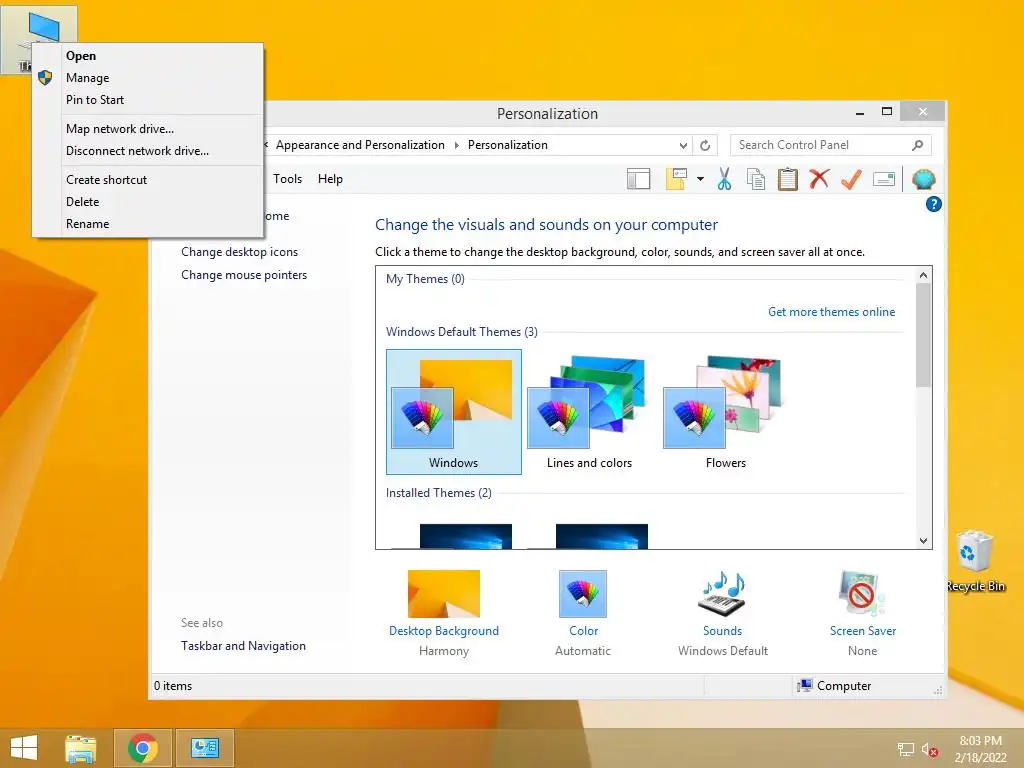Viewport: 1024px width, 768px height.
Task: Click the blue Help question mark icon
Action: click(933, 204)
